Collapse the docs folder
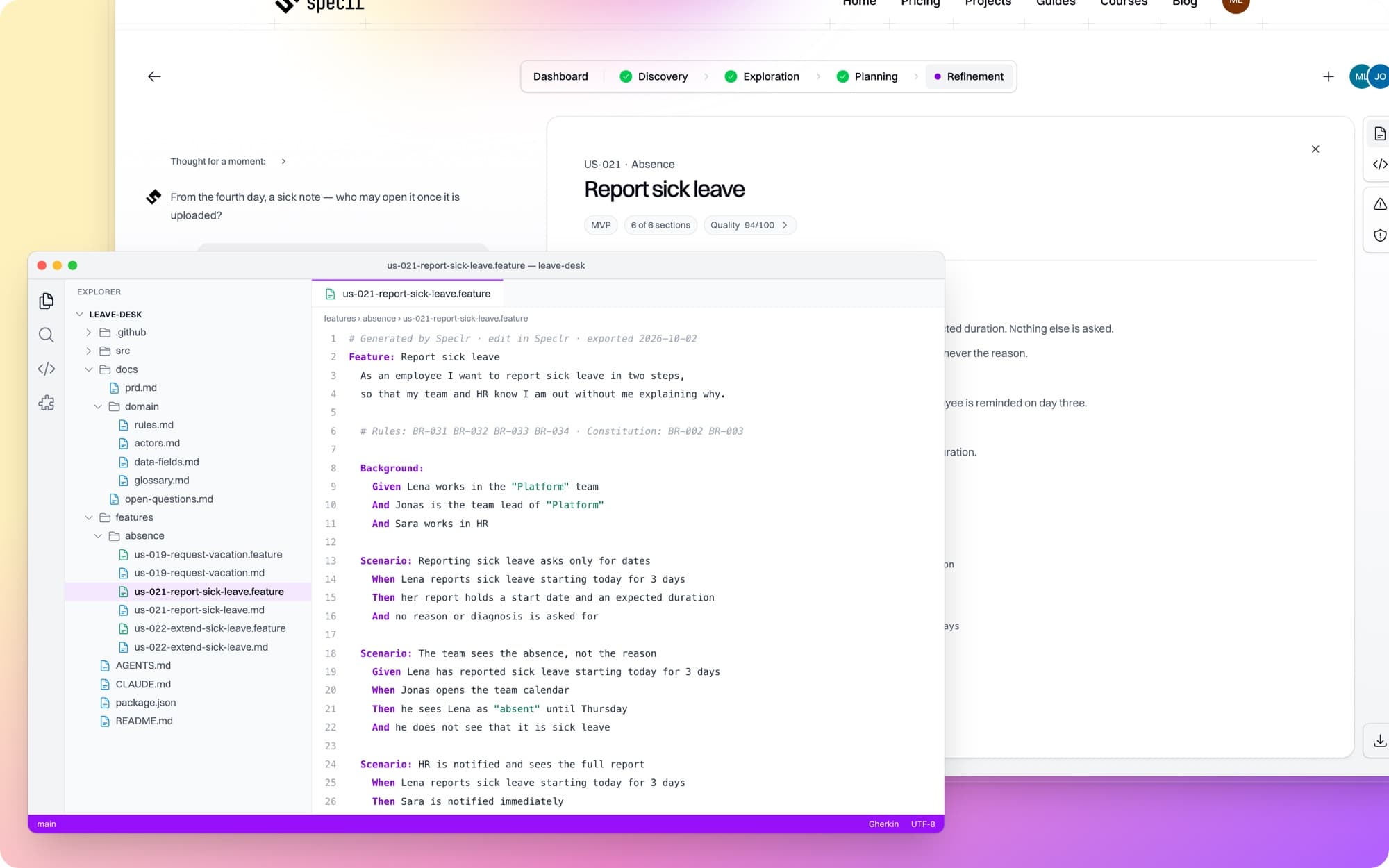The image size is (1389, 868). coord(88,369)
